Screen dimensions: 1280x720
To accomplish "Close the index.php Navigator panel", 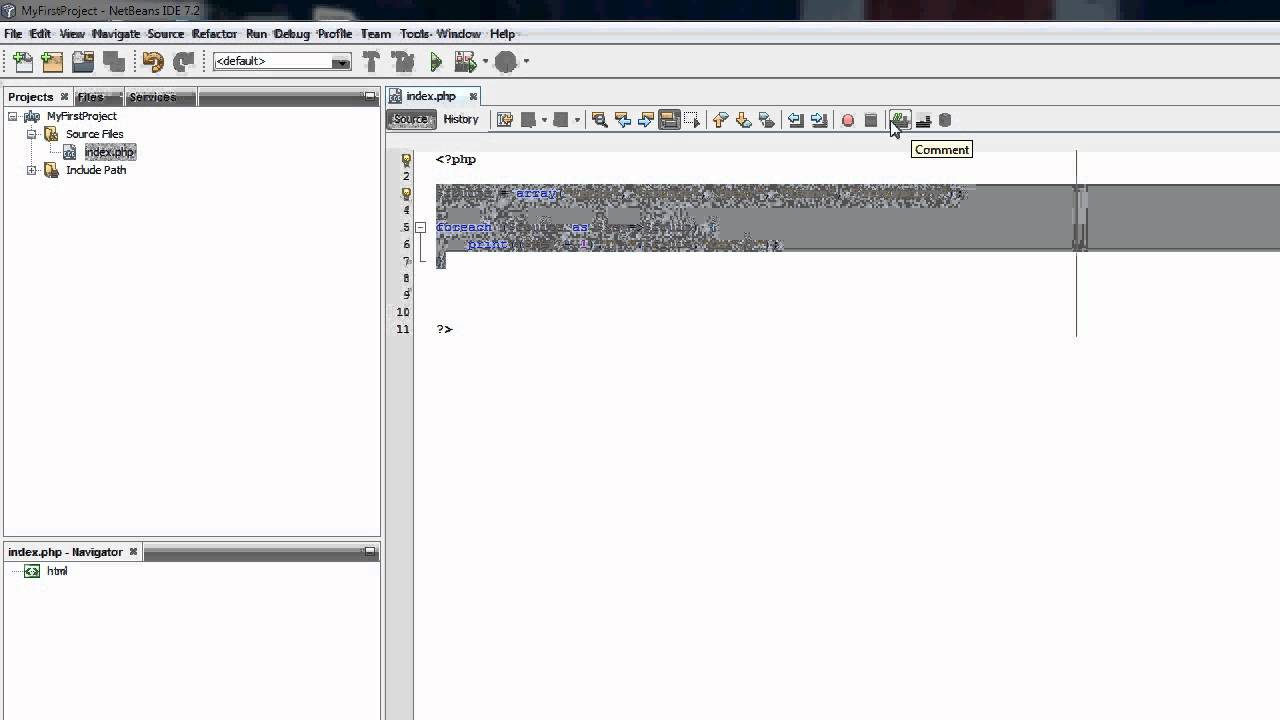I will (132, 552).
